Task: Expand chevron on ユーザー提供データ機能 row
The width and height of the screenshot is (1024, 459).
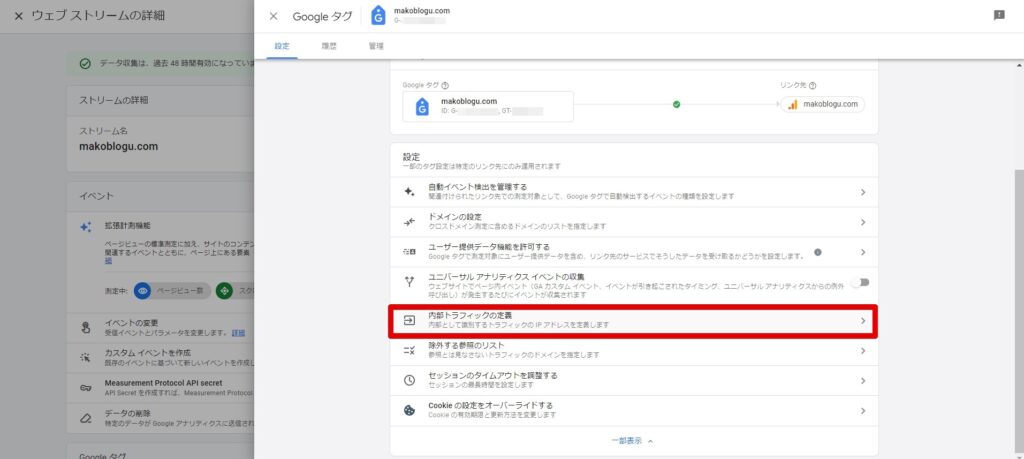Action: tap(863, 252)
